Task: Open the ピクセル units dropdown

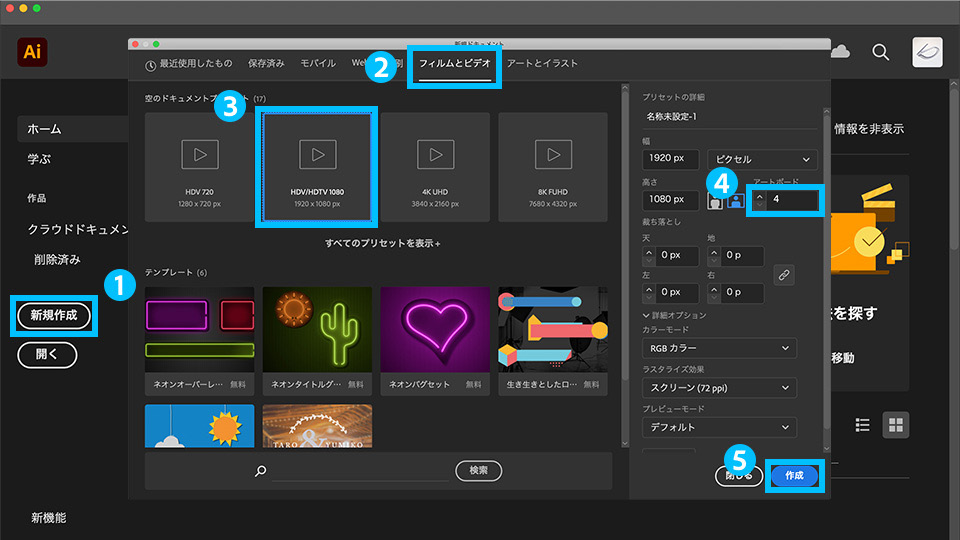Action: tap(762, 159)
